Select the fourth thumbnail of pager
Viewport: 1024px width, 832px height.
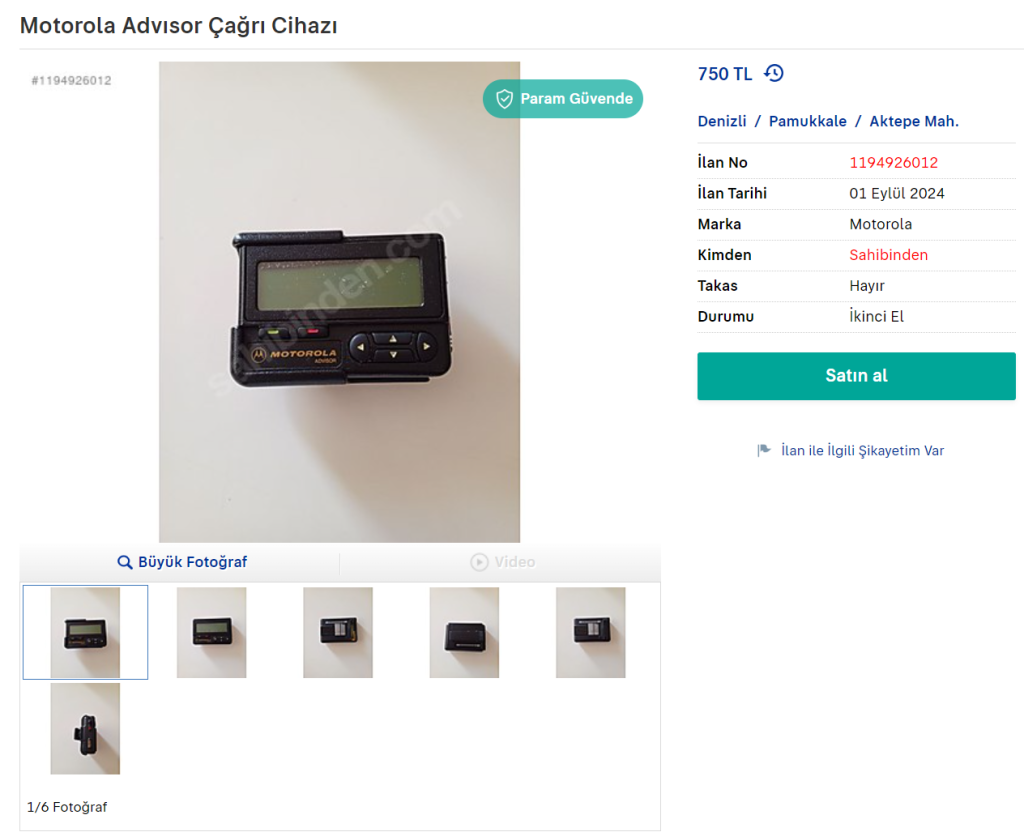[464, 632]
